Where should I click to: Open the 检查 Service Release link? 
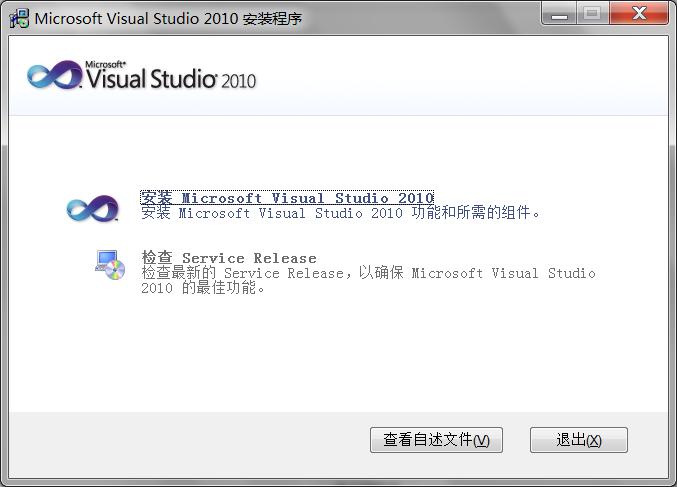pos(229,258)
